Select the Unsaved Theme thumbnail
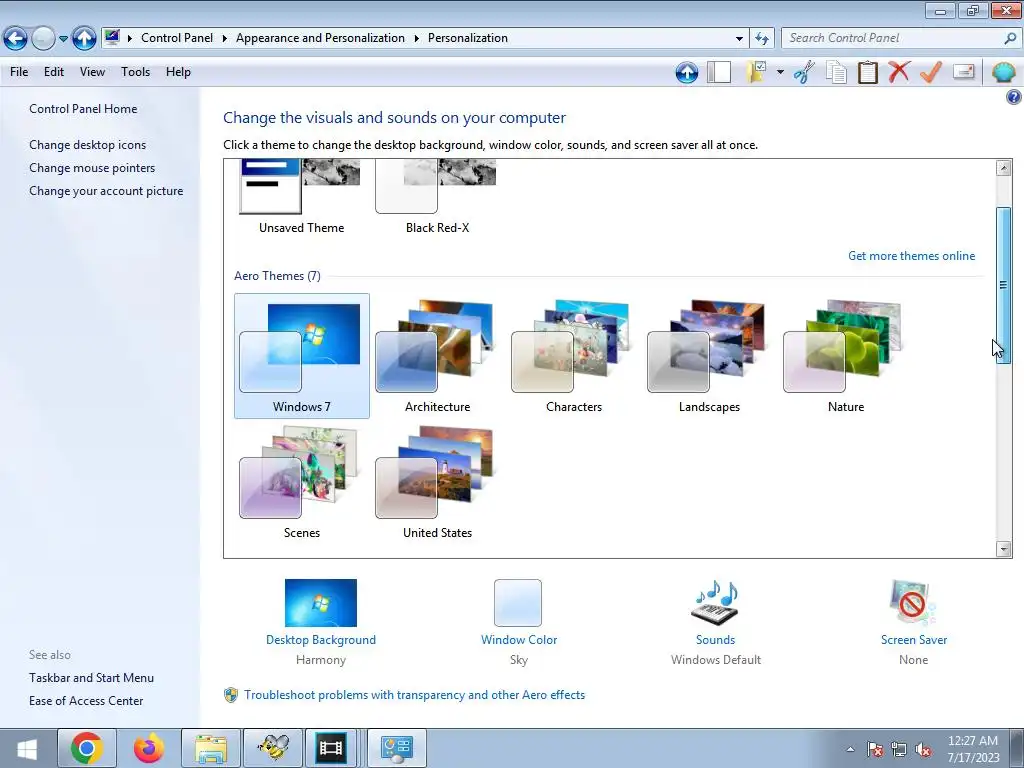 (x=301, y=196)
